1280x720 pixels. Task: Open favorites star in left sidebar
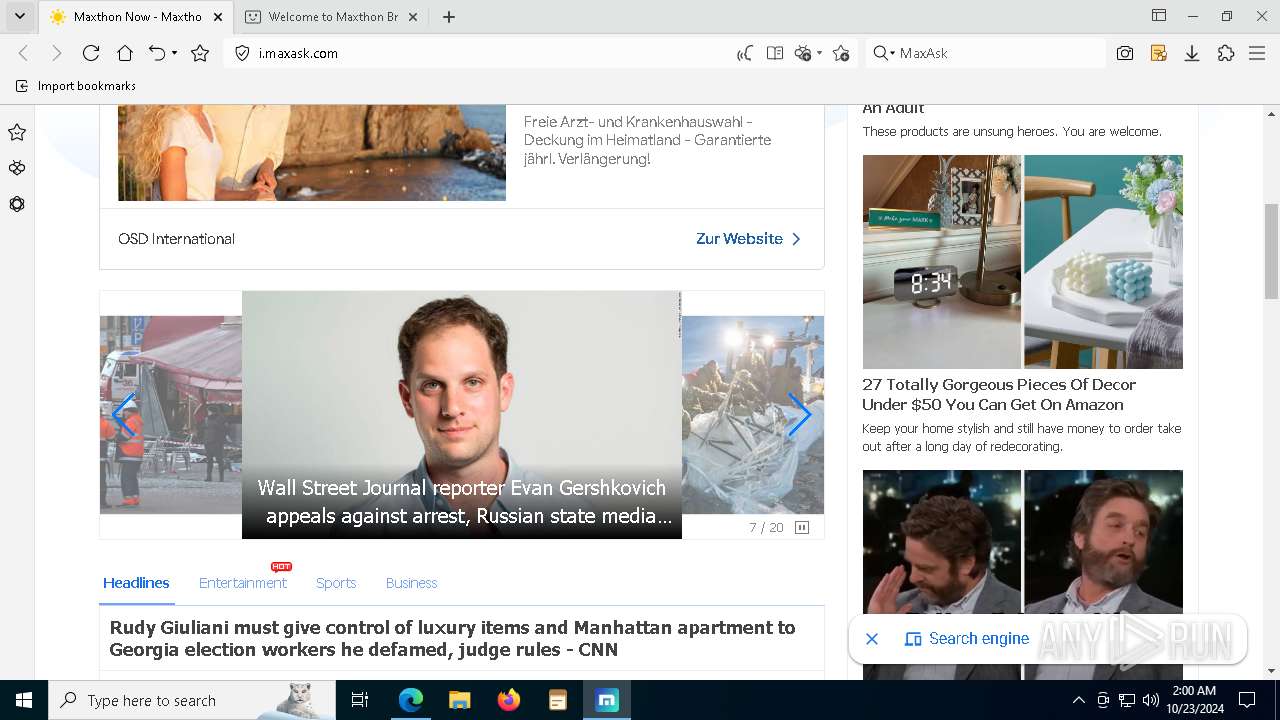(17, 132)
